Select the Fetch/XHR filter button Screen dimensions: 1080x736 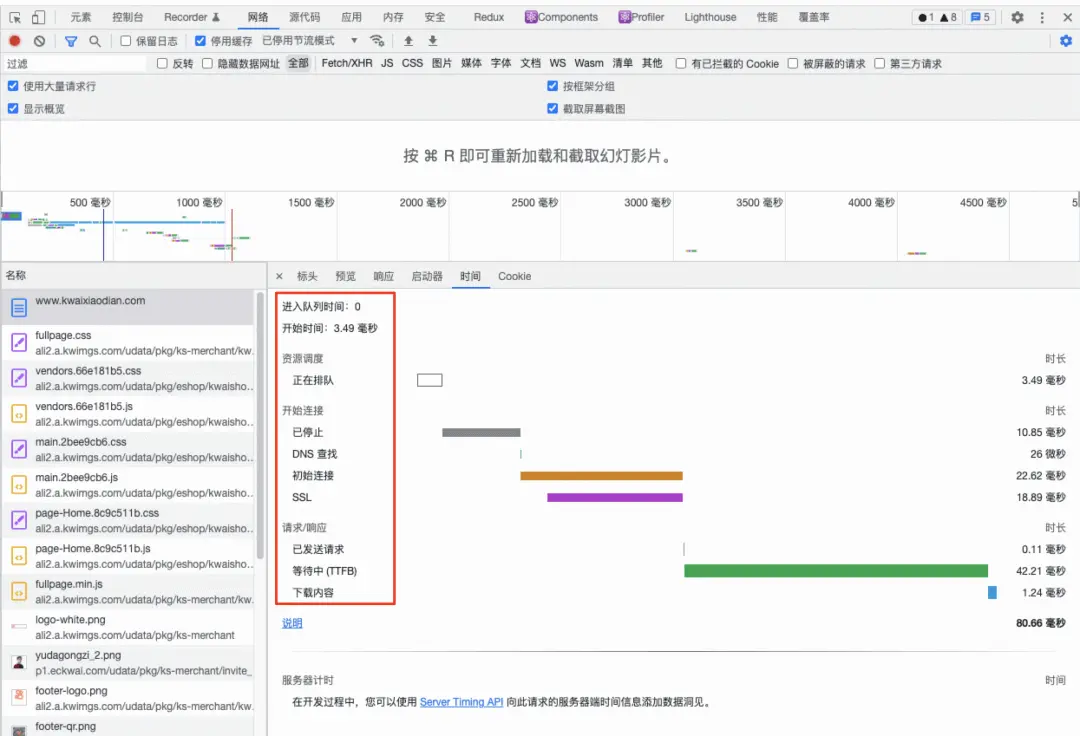coord(346,63)
